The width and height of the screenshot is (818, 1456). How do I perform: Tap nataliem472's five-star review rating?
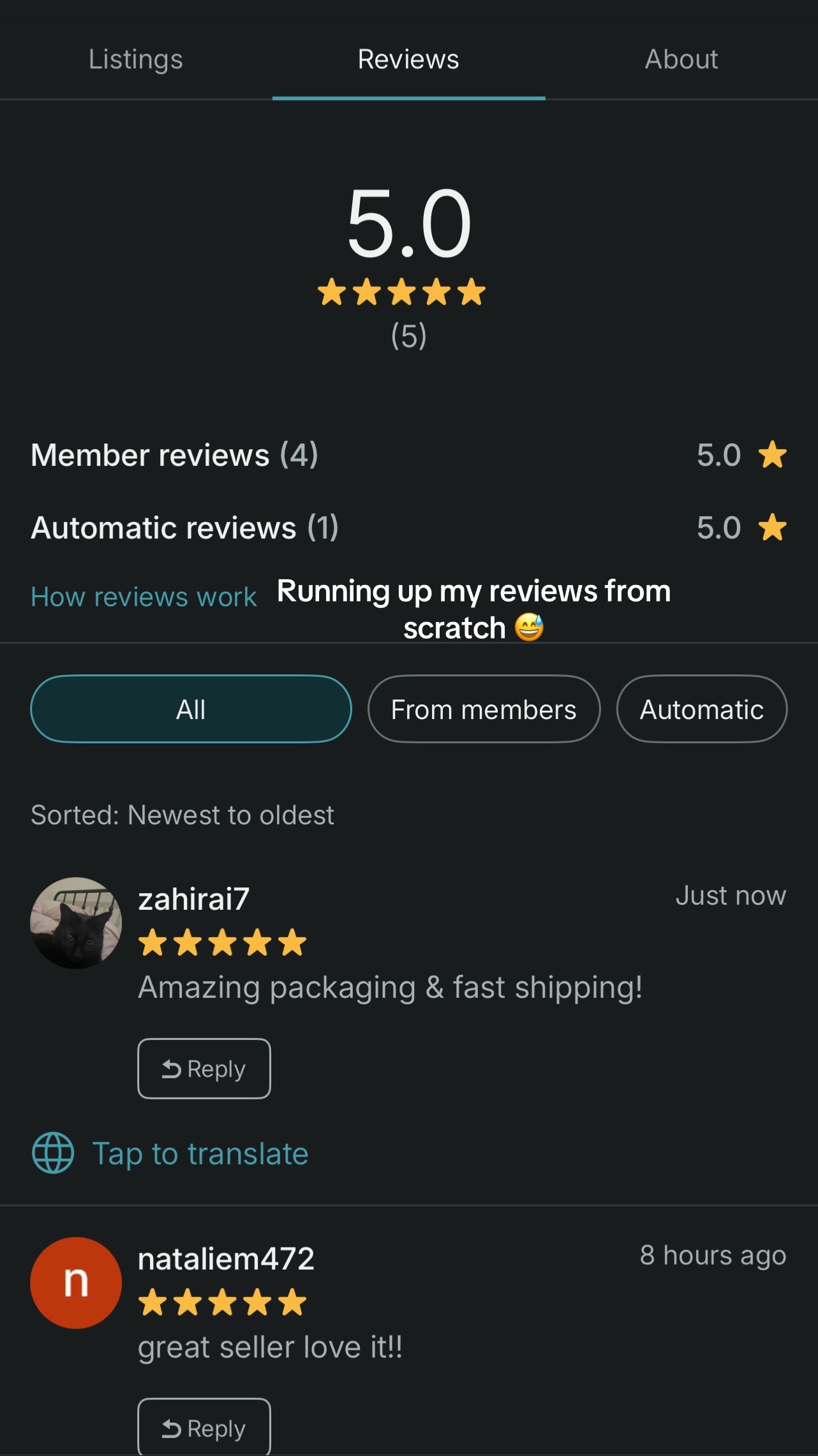coord(223,1302)
